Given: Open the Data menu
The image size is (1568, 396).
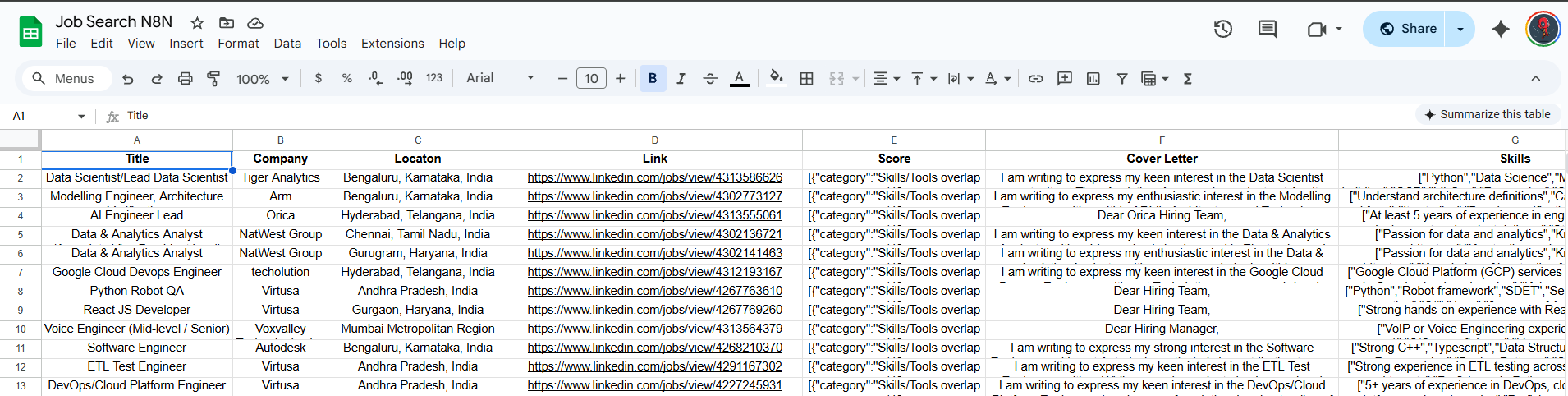Looking at the screenshot, I should tap(287, 44).
